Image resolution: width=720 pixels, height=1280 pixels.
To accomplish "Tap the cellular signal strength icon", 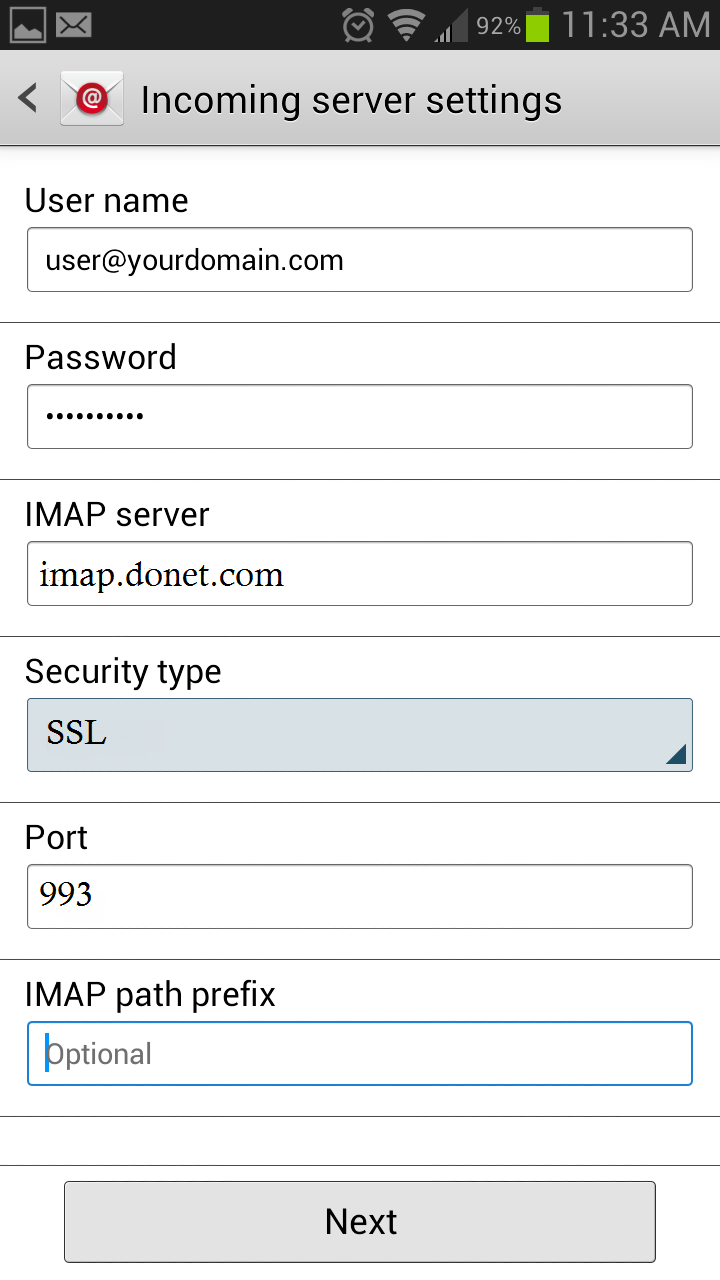I will tap(451, 25).
